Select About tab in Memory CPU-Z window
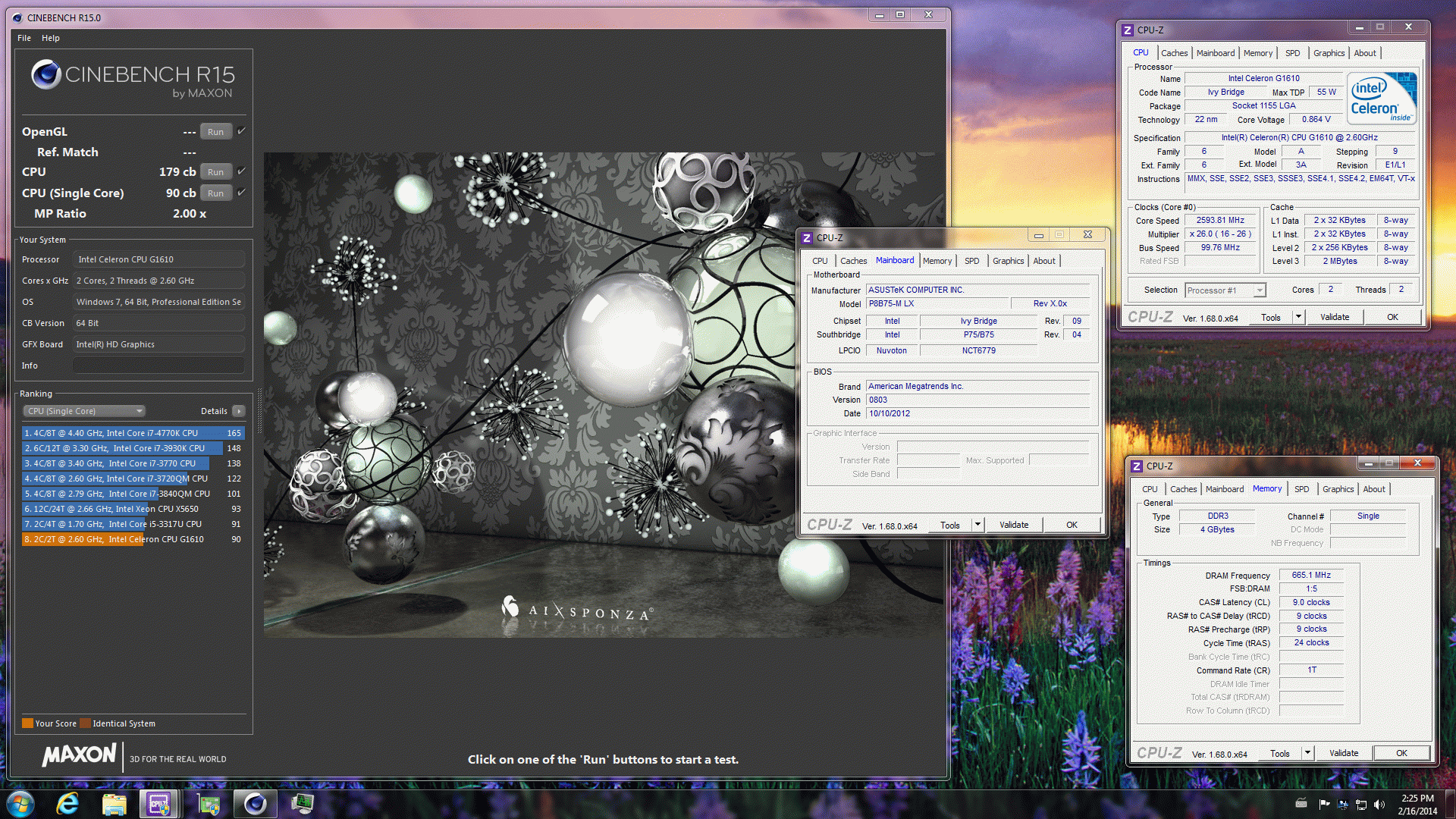The width and height of the screenshot is (1456, 819). point(1373,489)
